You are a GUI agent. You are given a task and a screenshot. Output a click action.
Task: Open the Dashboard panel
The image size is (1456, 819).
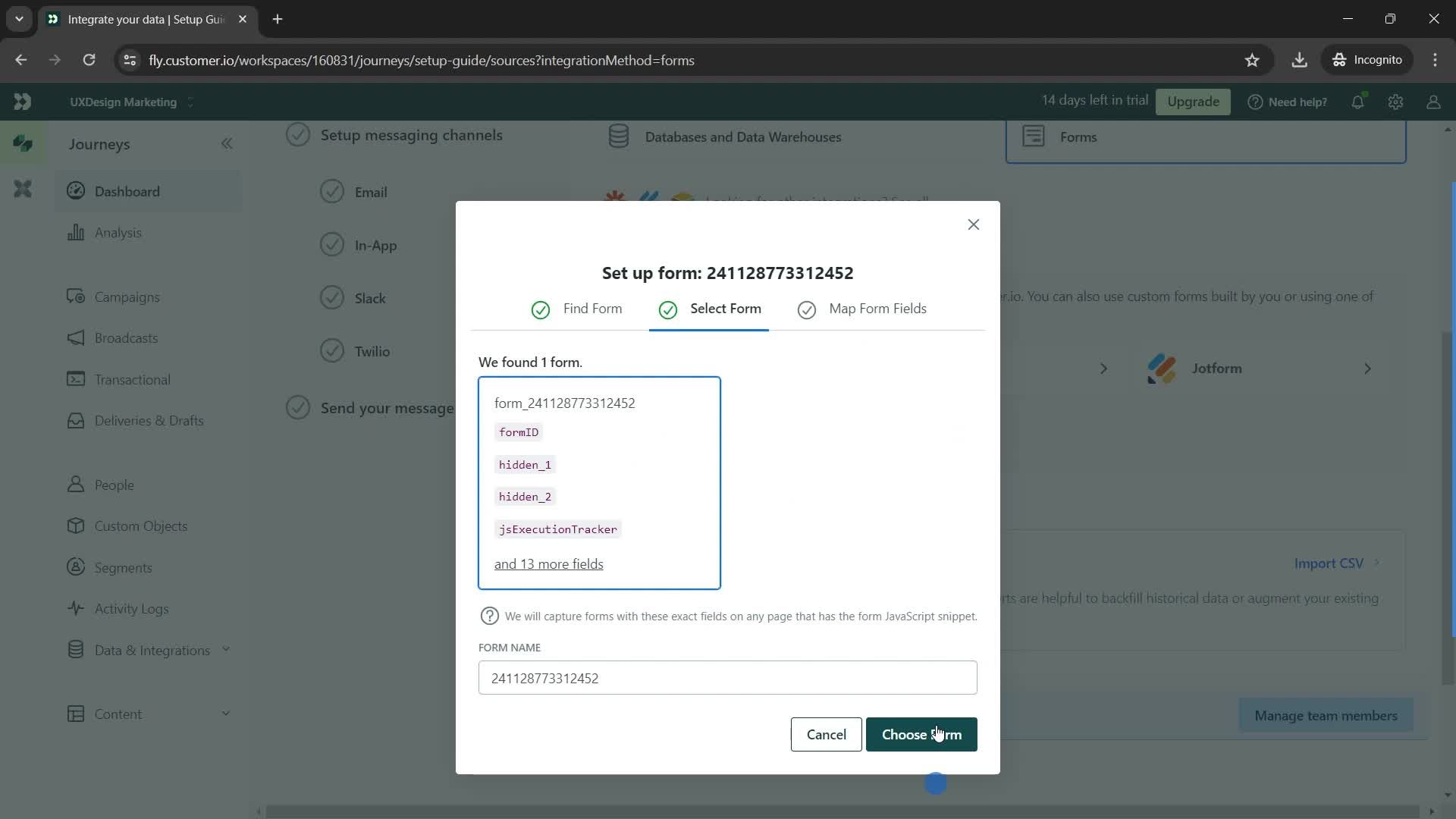[x=127, y=191]
